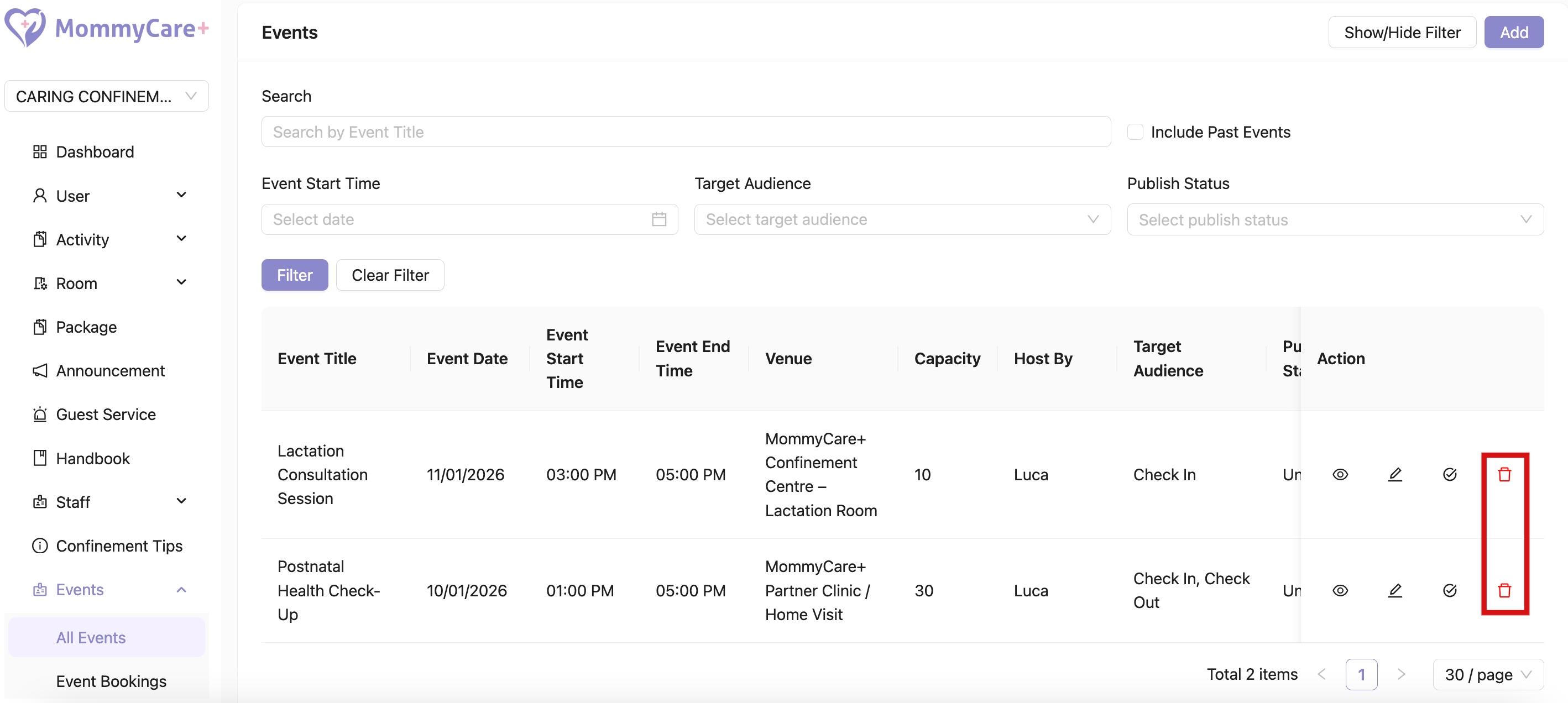Image resolution: width=1568 pixels, height=703 pixels.
Task: Edit Lactation Consultation Session with pencil icon
Action: 1394,474
